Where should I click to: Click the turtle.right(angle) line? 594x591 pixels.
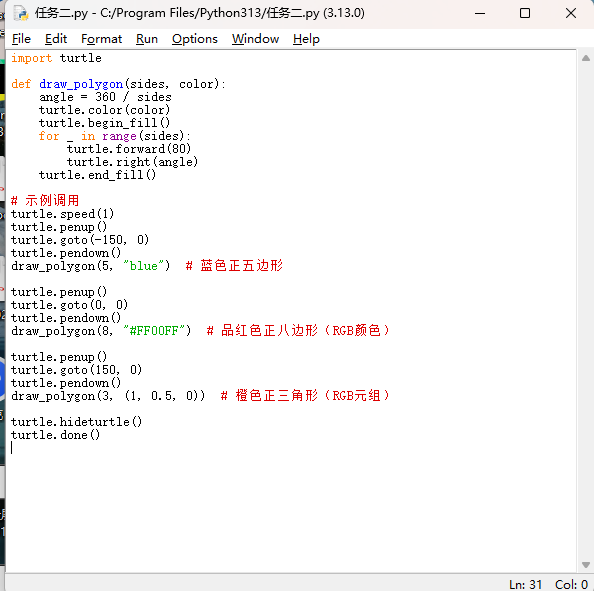[x=133, y=162]
